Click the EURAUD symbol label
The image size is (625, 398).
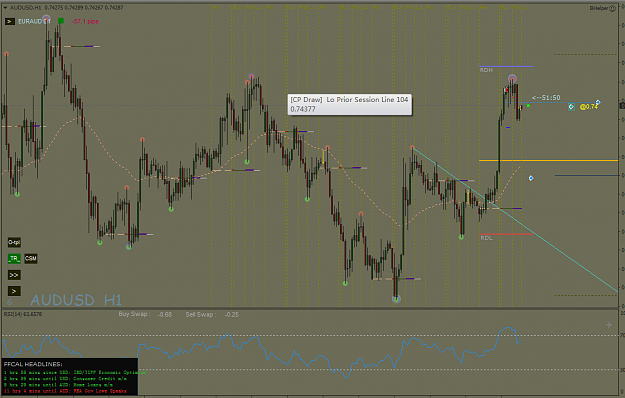(34, 22)
